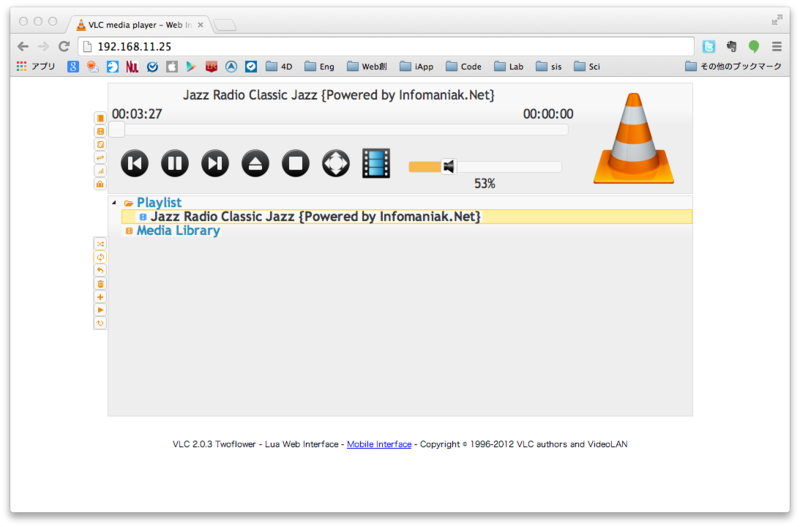
Task: Skip to the previous track
Action: (x=134, y=163)
